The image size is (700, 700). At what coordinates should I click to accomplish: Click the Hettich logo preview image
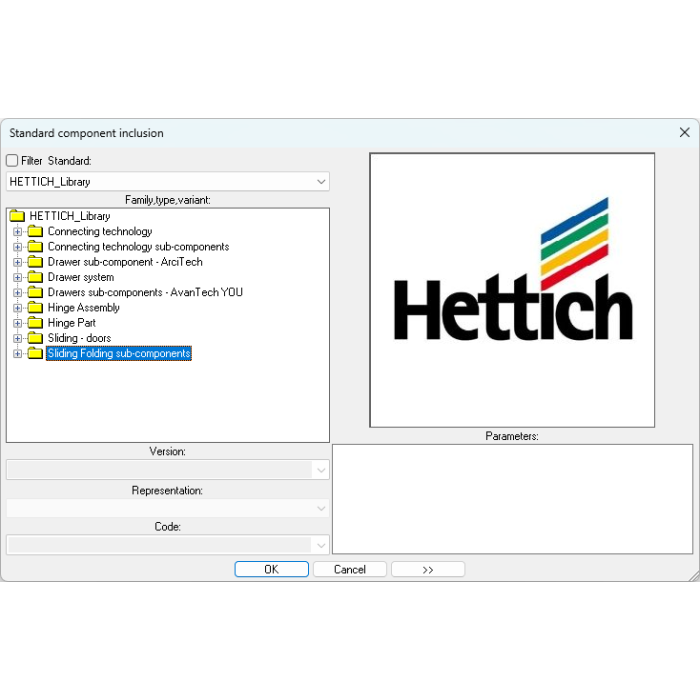(512, 290)
